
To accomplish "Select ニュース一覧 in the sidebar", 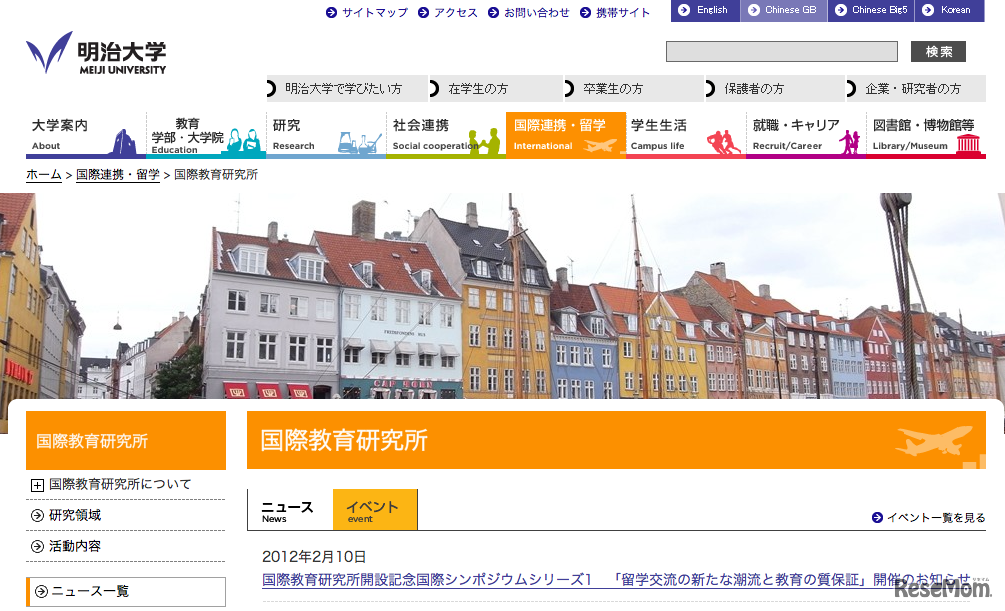I will click(90, 591).
